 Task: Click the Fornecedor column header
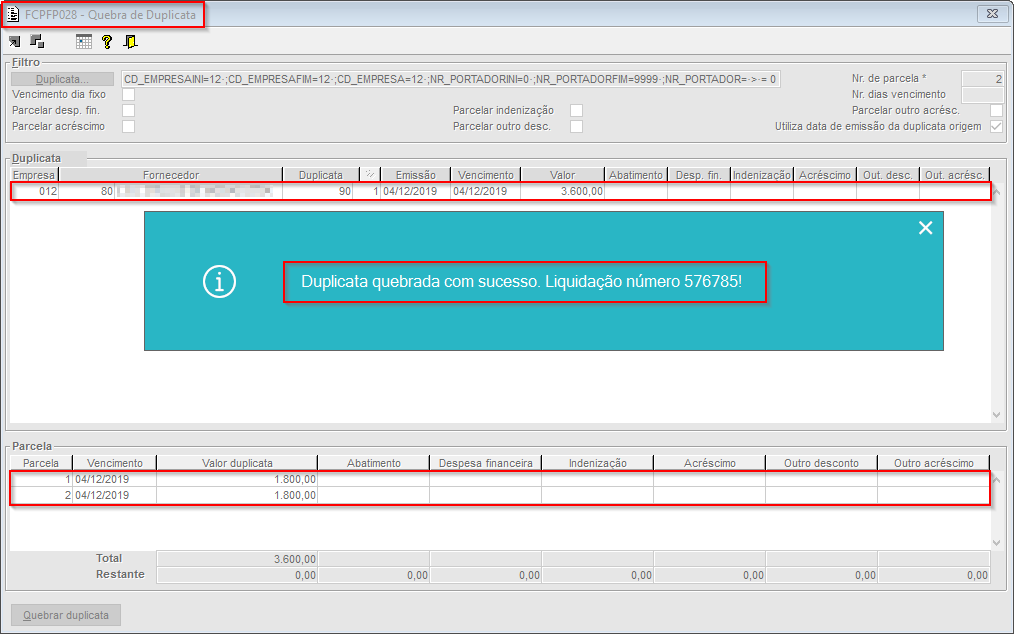[x=171, y=174]
